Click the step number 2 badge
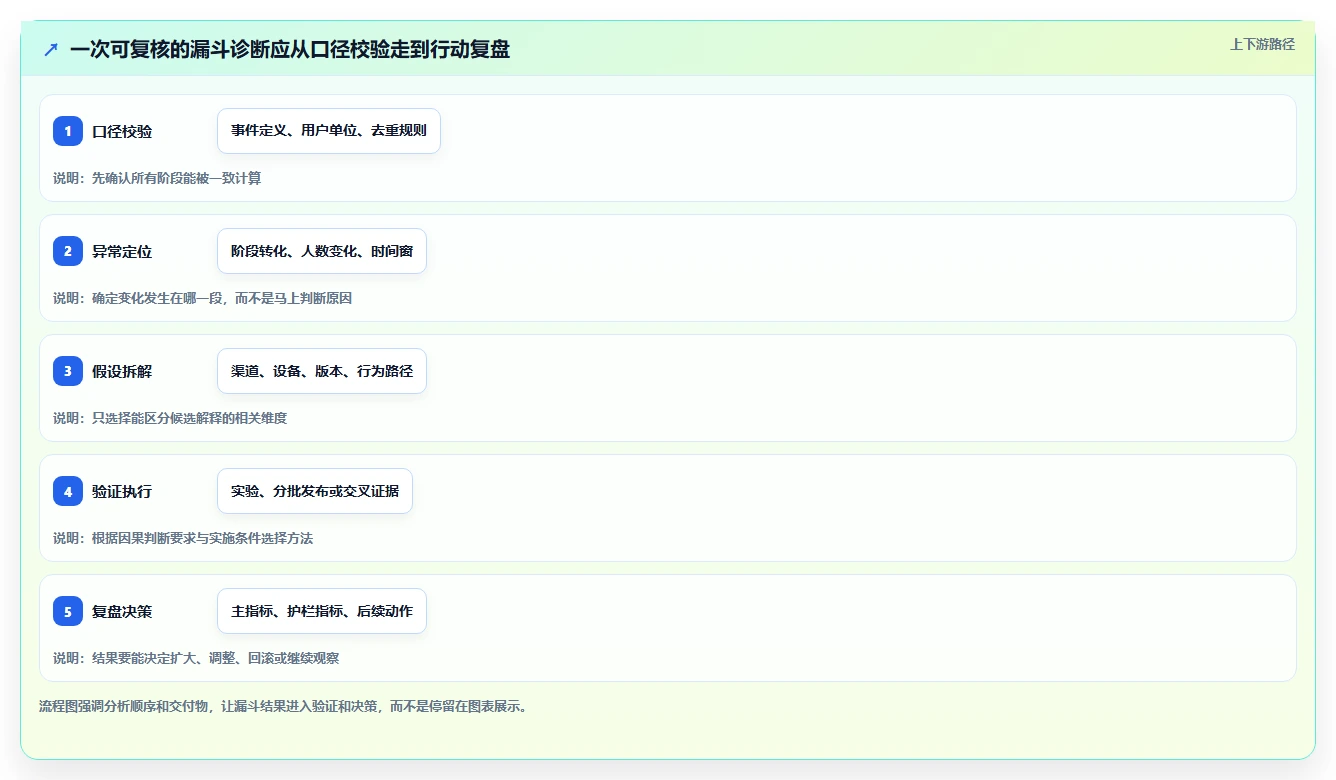 68,251
